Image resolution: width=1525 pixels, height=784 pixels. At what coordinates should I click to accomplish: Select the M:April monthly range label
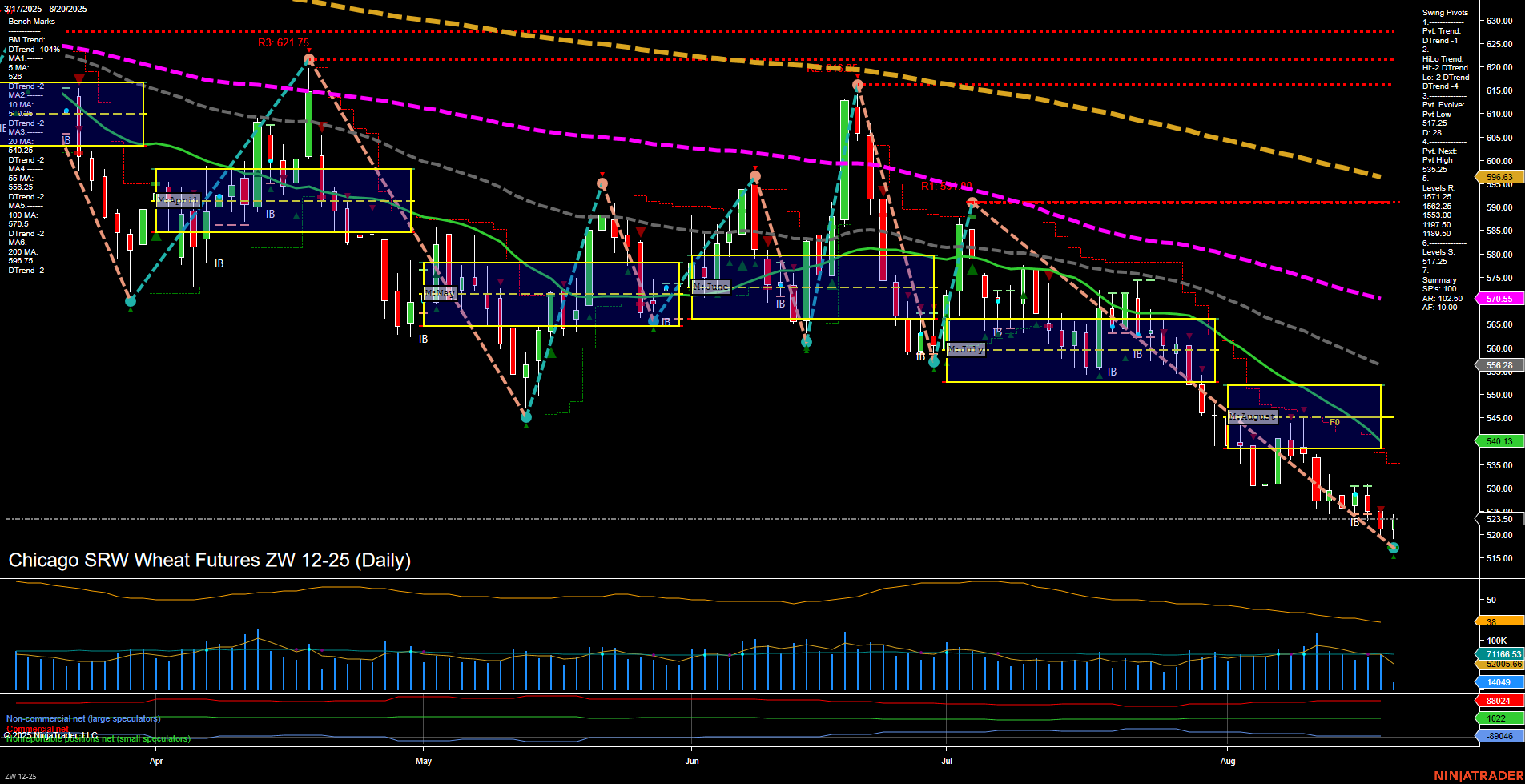point(178,200)
